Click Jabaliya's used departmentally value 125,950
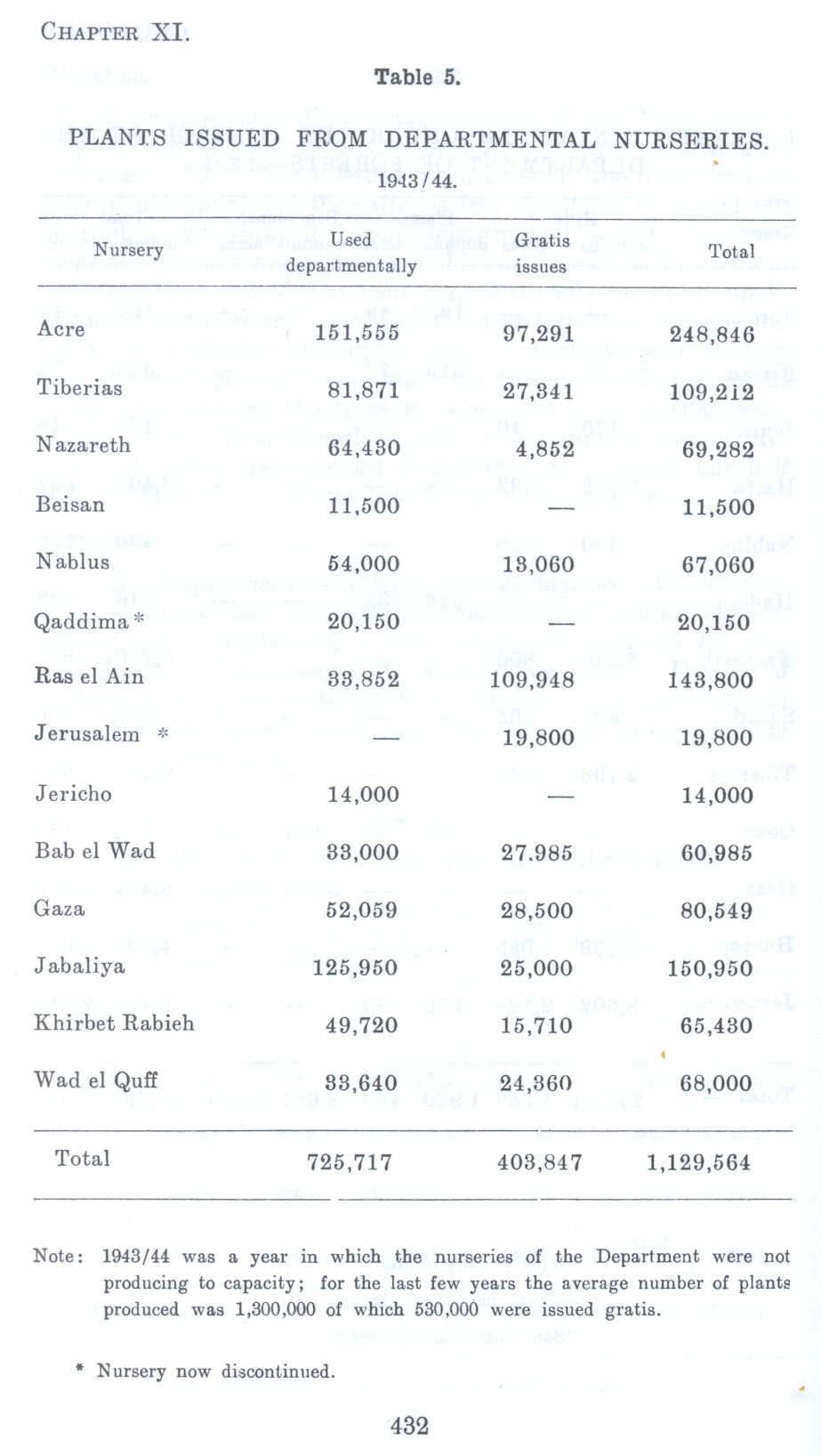Screen dimensions: 821x1456 pyautogui.click(x=356, y=967)
